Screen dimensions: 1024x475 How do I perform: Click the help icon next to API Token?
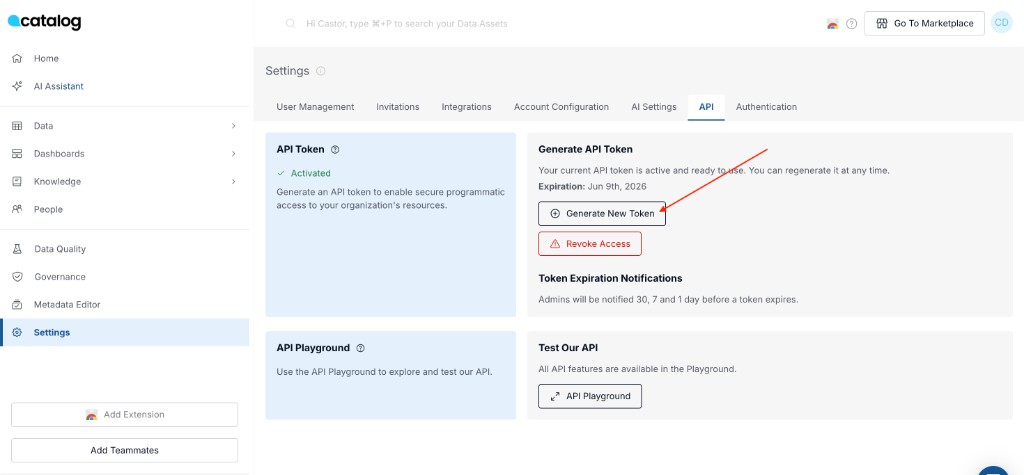pos(335,150)
